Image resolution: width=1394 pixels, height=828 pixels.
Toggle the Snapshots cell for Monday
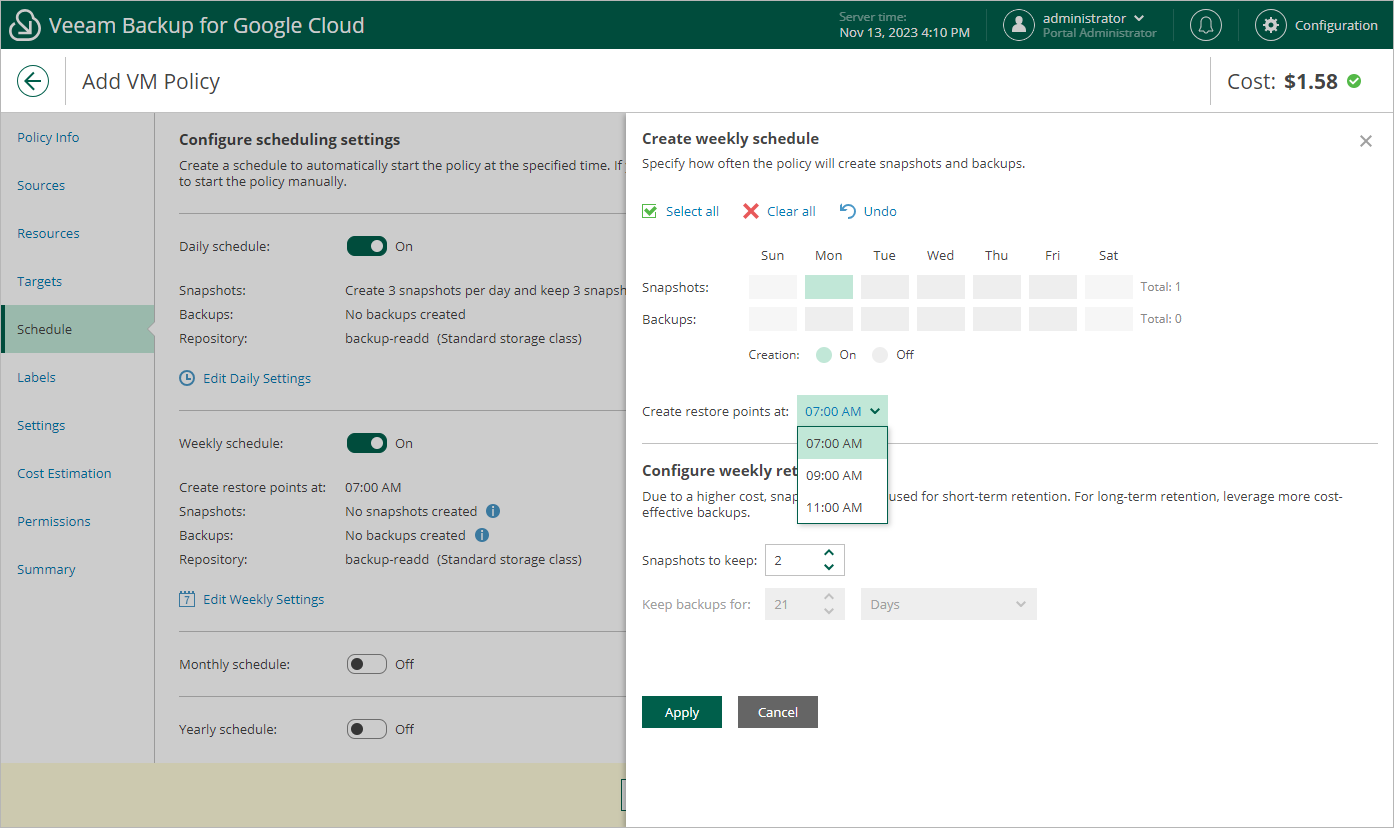tap(829, 287)
